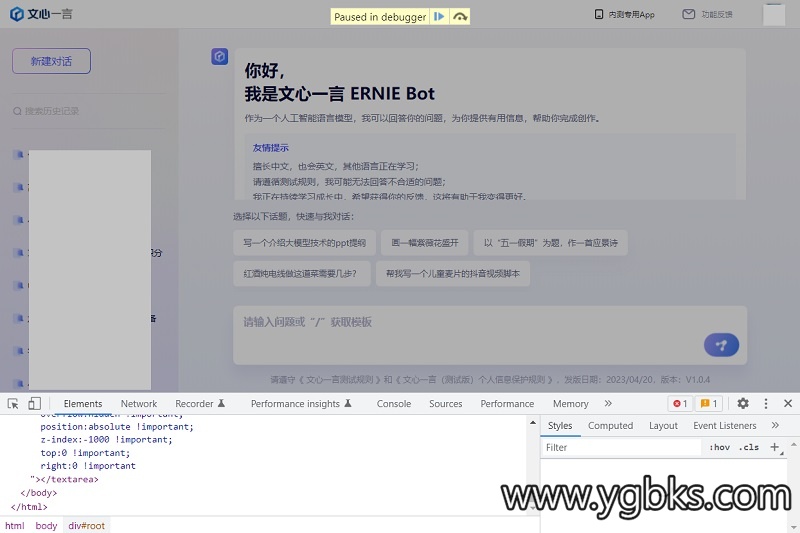Select the Event Listeners sidebar tab
The image size is (800, 533).
tap(724, 425)
